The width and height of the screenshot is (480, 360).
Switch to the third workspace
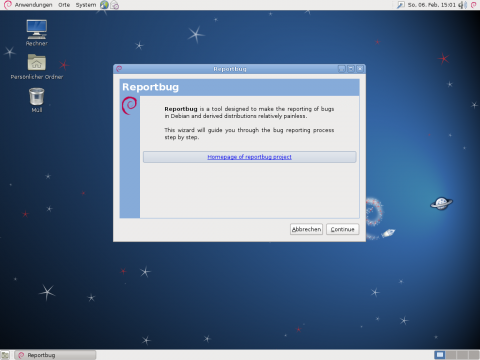click(463, 355)
